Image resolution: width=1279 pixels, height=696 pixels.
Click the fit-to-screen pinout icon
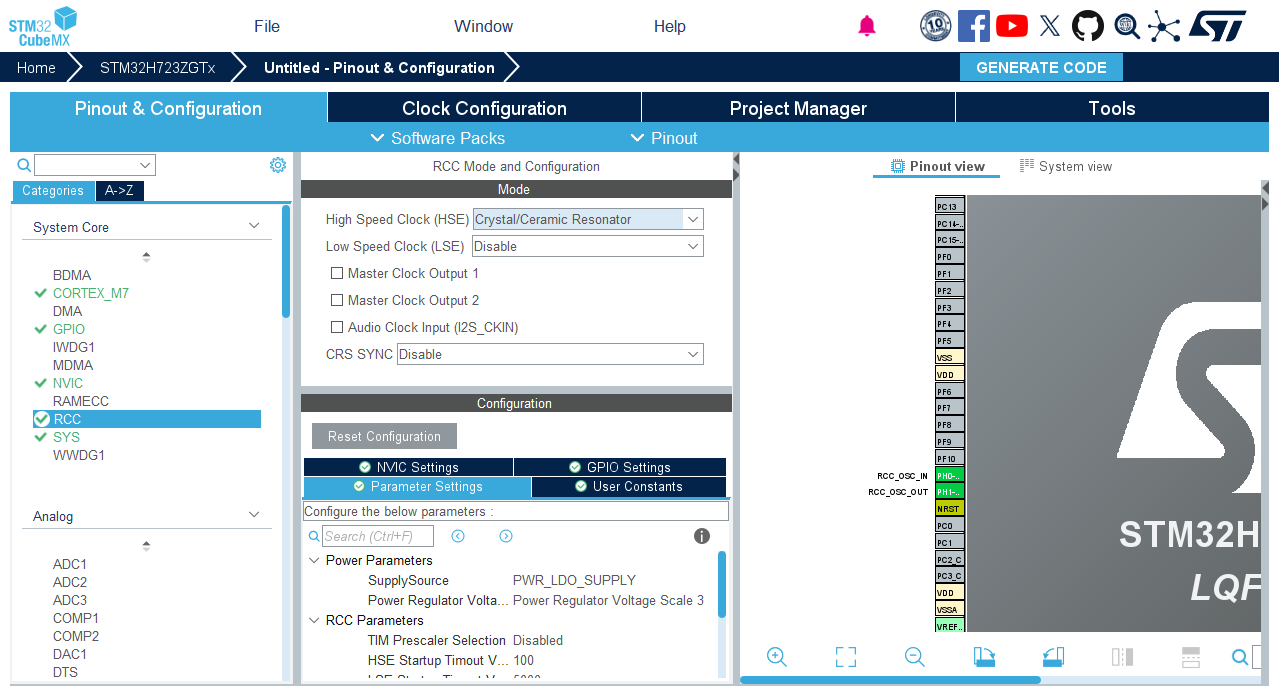click(x=846, y=657)
